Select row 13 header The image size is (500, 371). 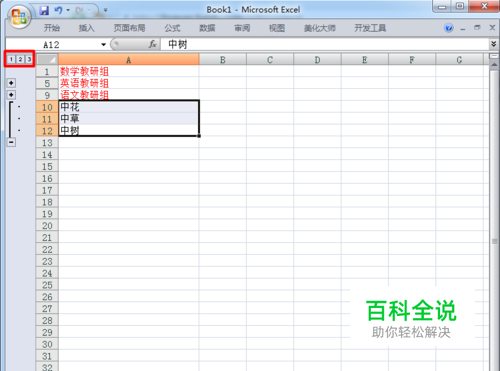pyautogui.click(x=47, y=143)
